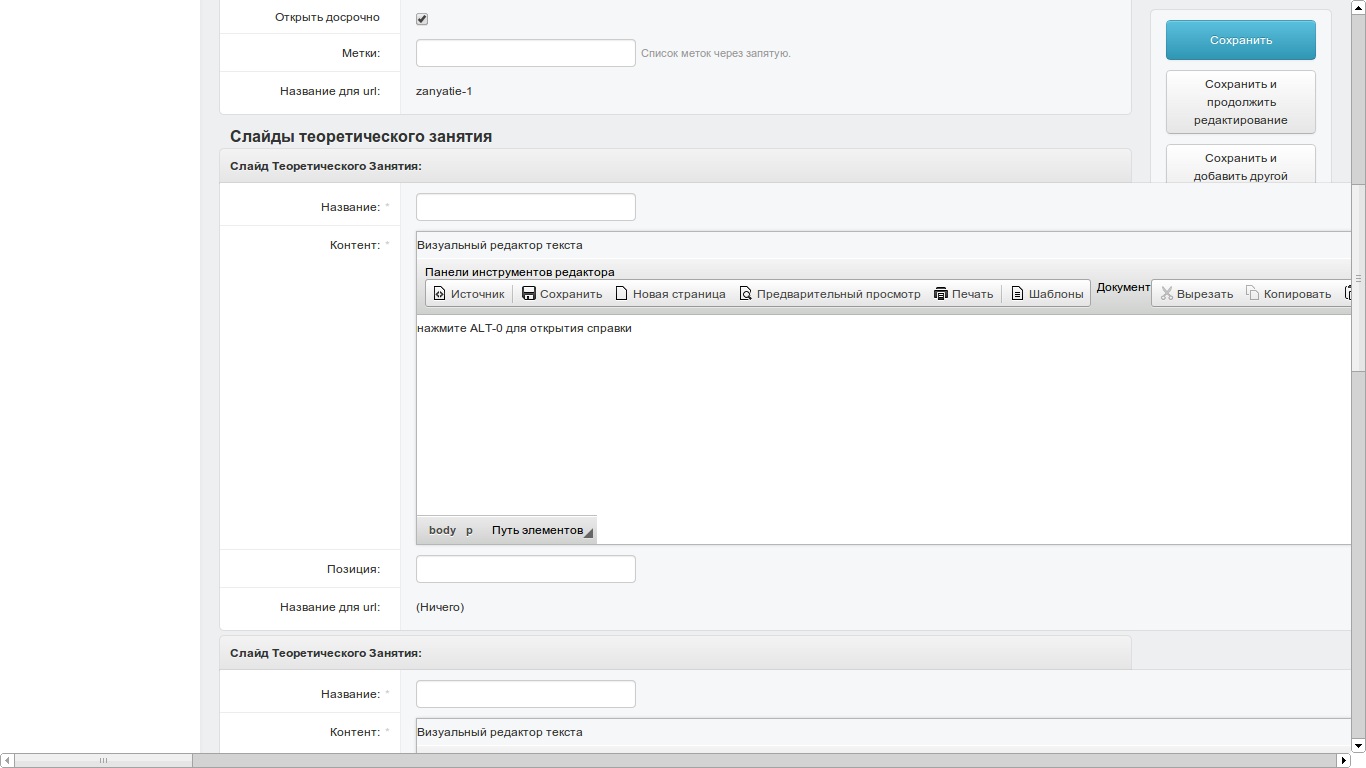
Task: Click the horizontal scrollbar thumb
Action: [x=104, y=760]
